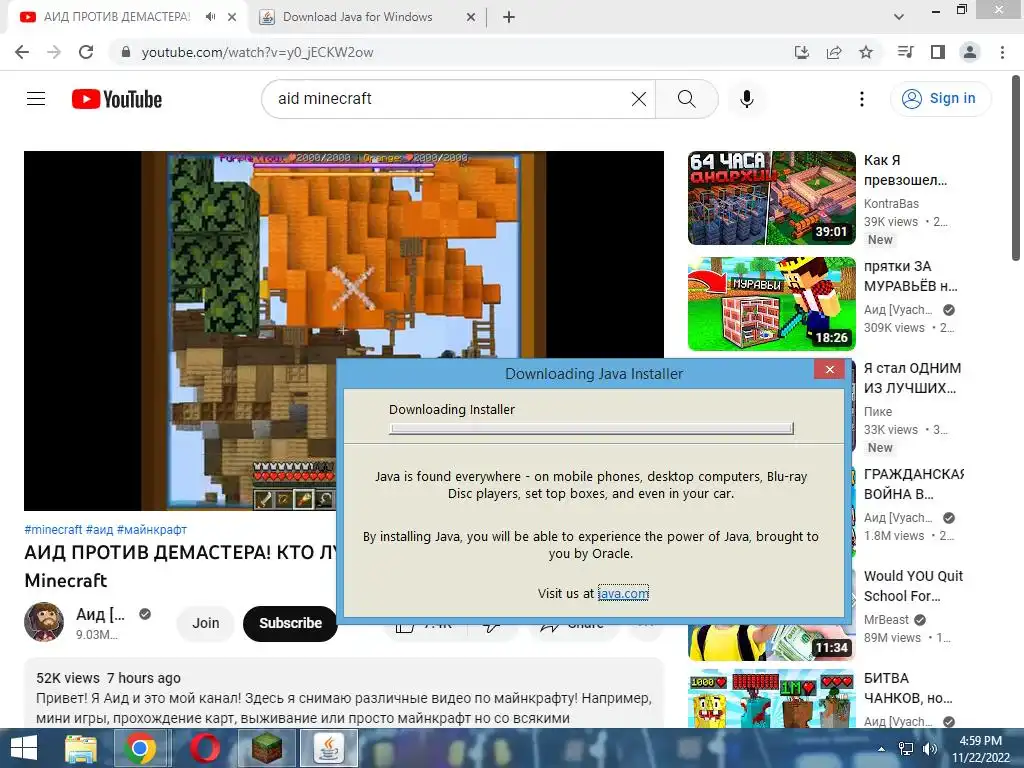The width and height of the screenshot is (1024, 768).
Task: Open the Аид channel avatar
Action: point(44,622)
